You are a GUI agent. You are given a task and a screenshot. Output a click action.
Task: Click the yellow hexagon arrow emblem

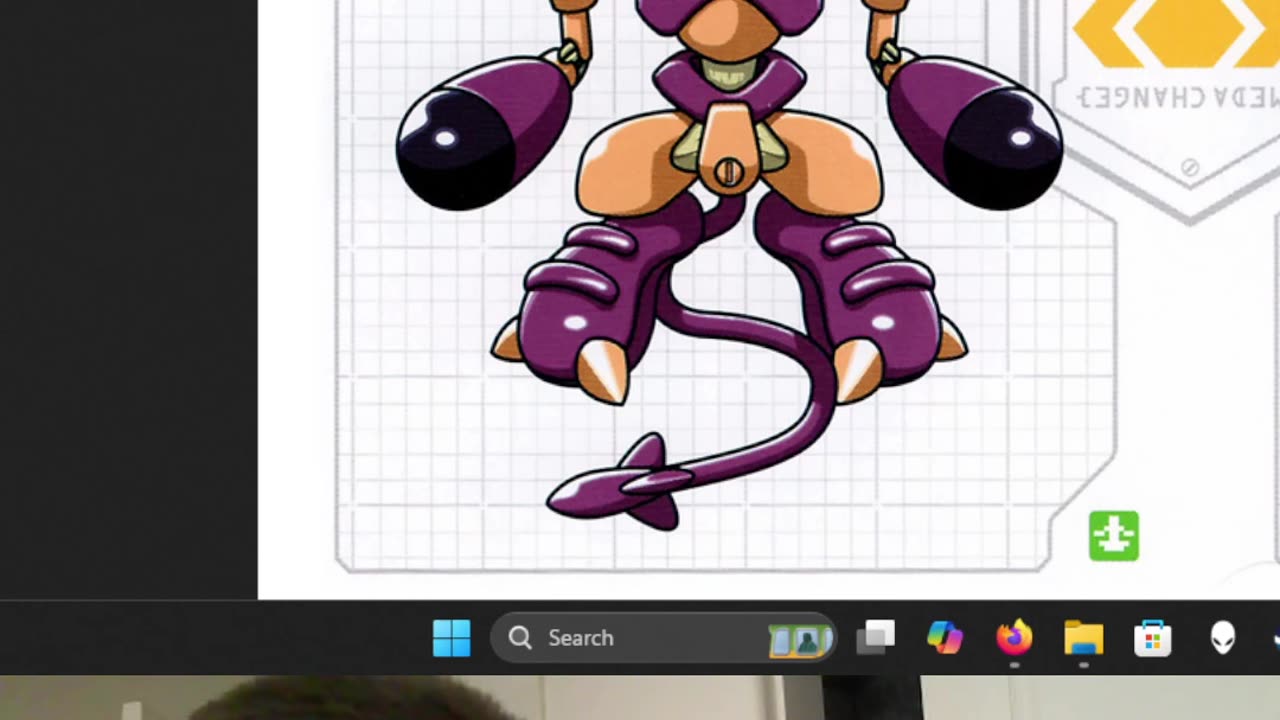(1176, 32)
